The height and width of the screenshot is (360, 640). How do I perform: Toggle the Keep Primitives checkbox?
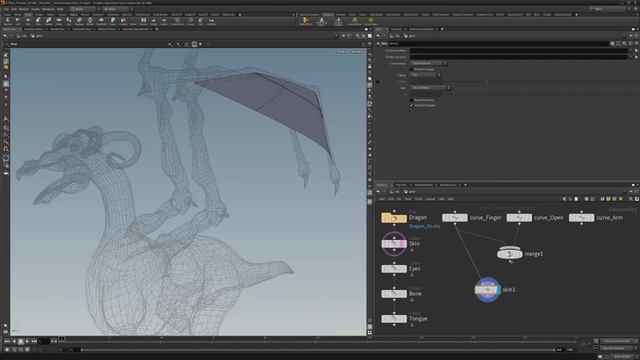point(411,100)
